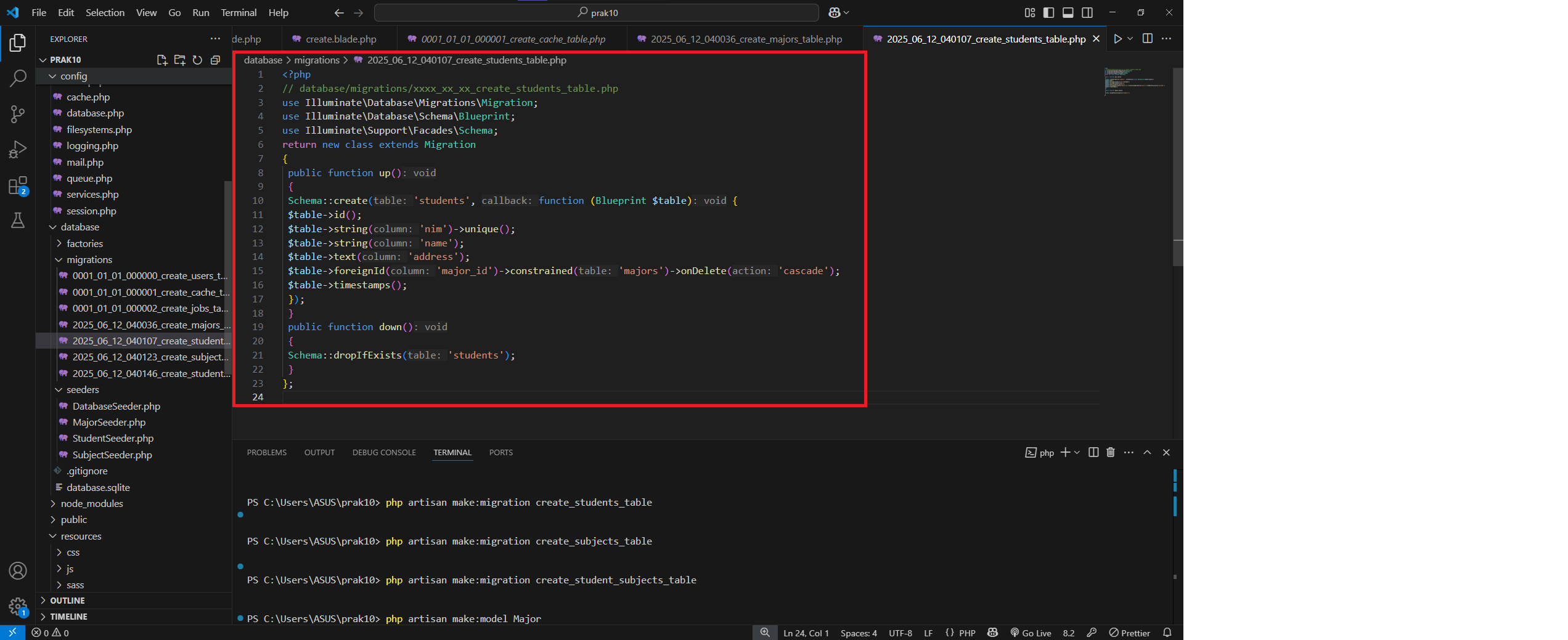Viewport: 1568px width, 640px height.
Task: Toggle the bottom panel visibility
Action: (x=1068, y=12)
